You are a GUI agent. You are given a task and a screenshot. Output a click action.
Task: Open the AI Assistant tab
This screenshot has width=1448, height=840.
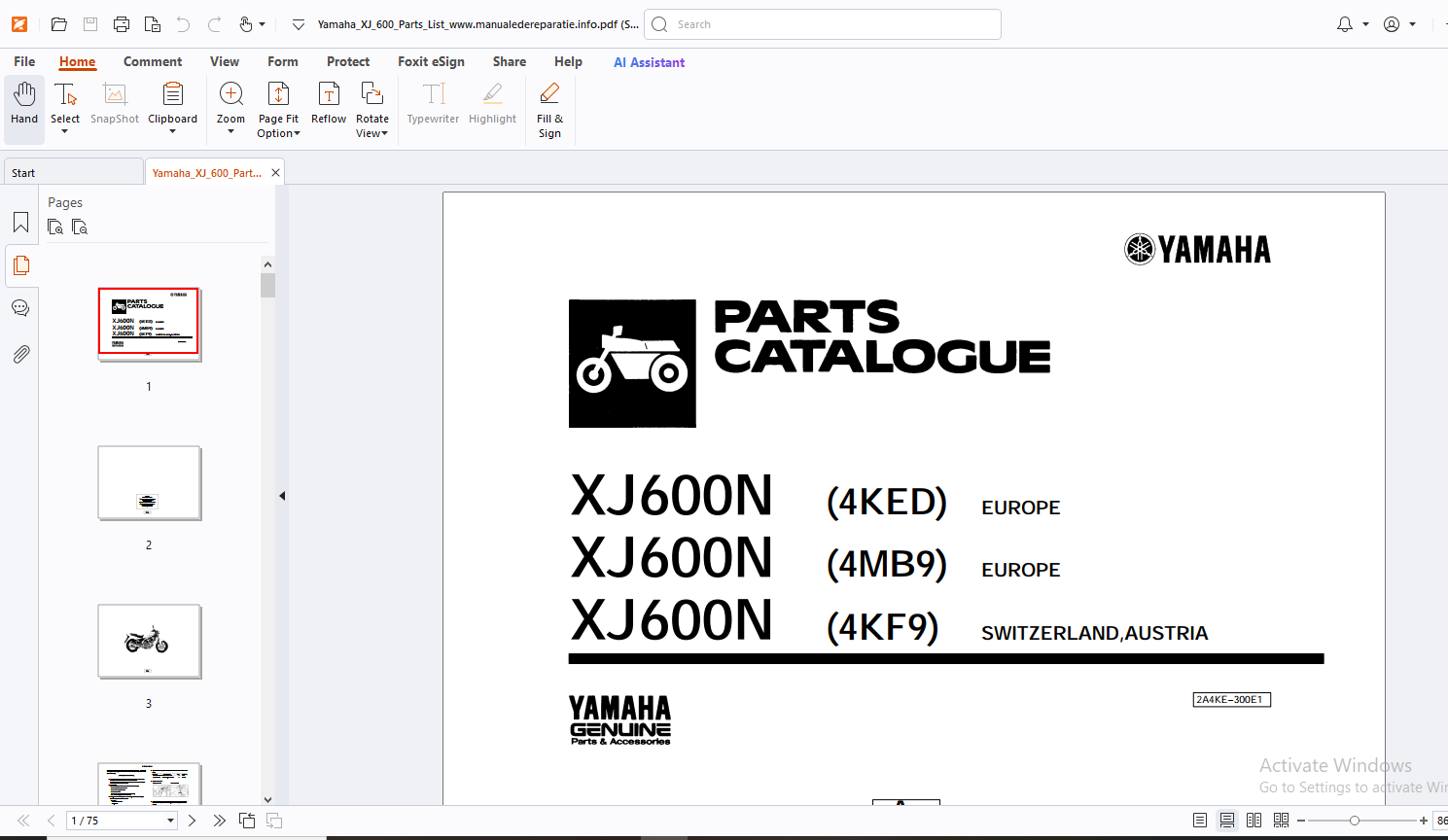pyautogui.click(x=649, y=62)
